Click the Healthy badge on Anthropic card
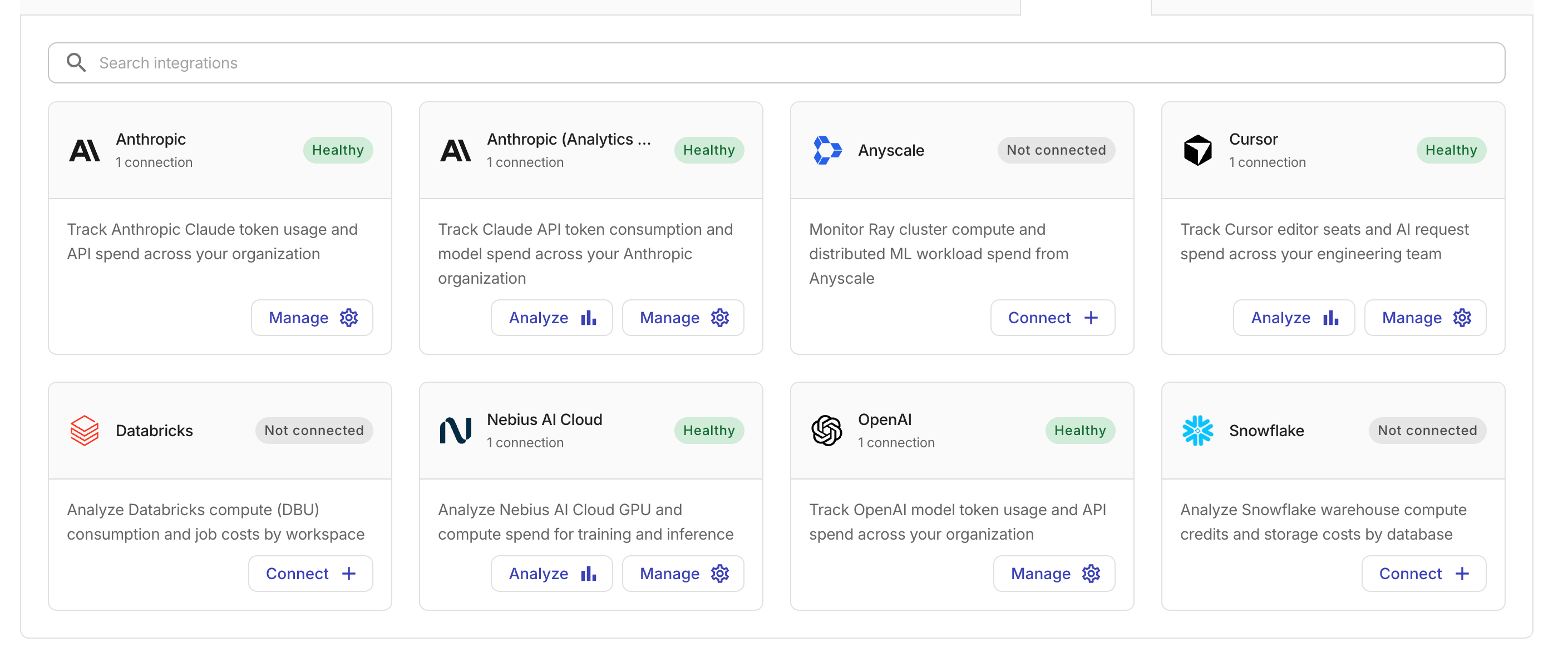1568x652 pixels. pyautogui.click(x=338, y=150)
